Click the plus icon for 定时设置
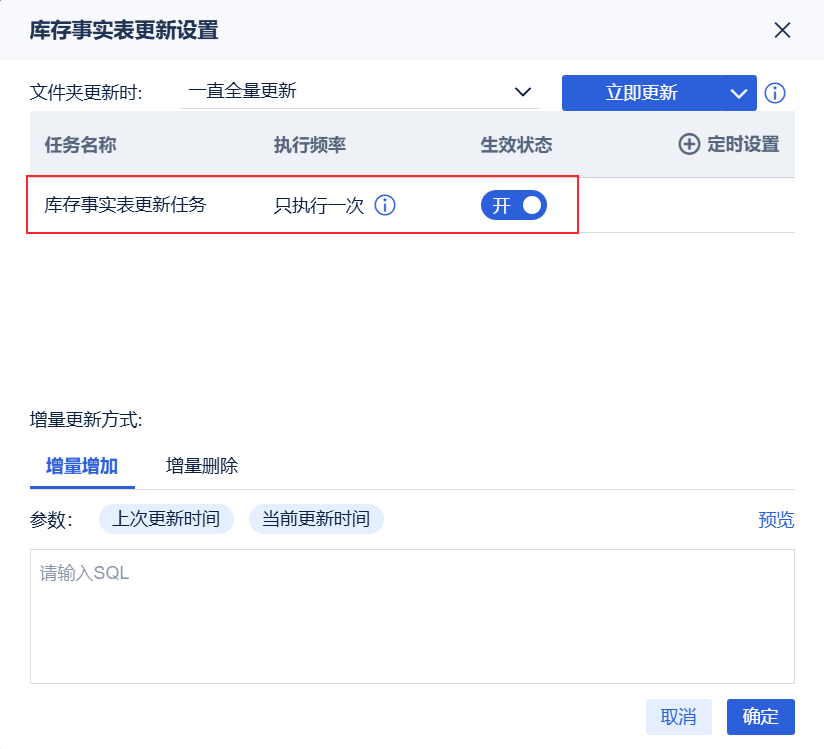This screenshot has width=824, height=749. [x=689, y=144]
